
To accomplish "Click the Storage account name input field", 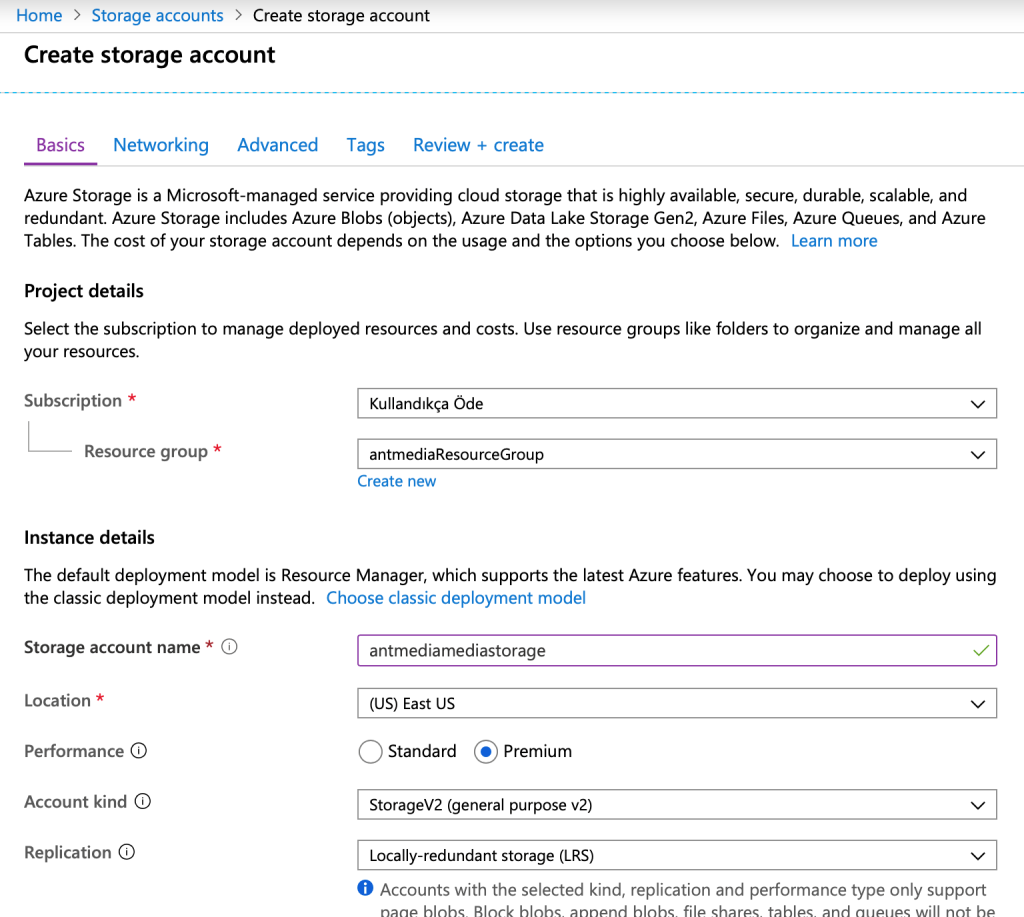I will pyautogui.click(x=677, y=651).
